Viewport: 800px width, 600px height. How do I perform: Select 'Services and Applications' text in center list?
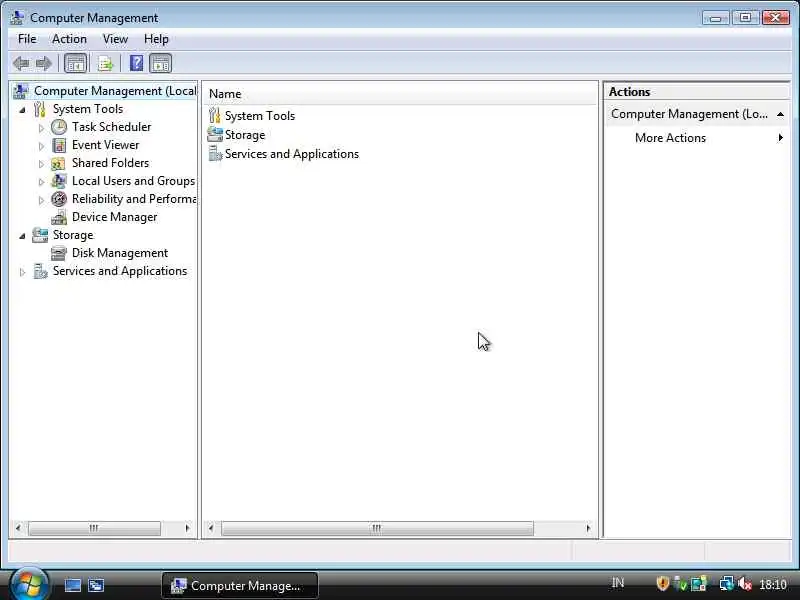[292, 154]
